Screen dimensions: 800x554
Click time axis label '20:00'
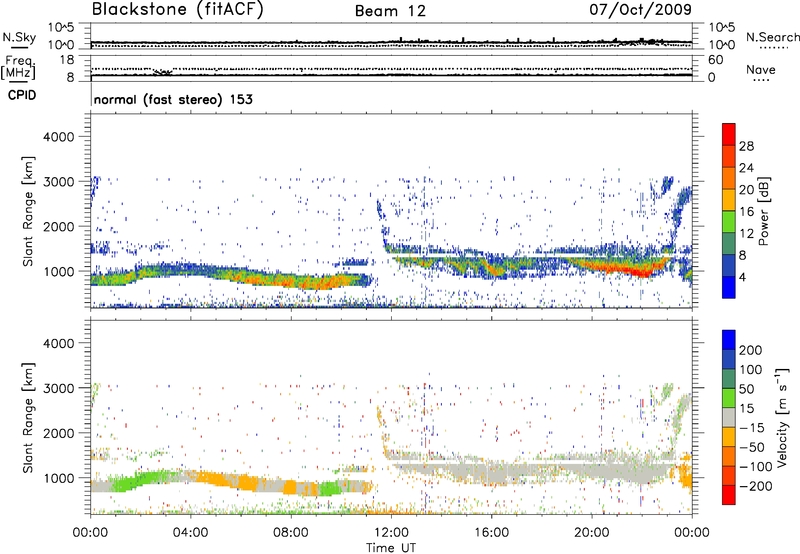591,533
